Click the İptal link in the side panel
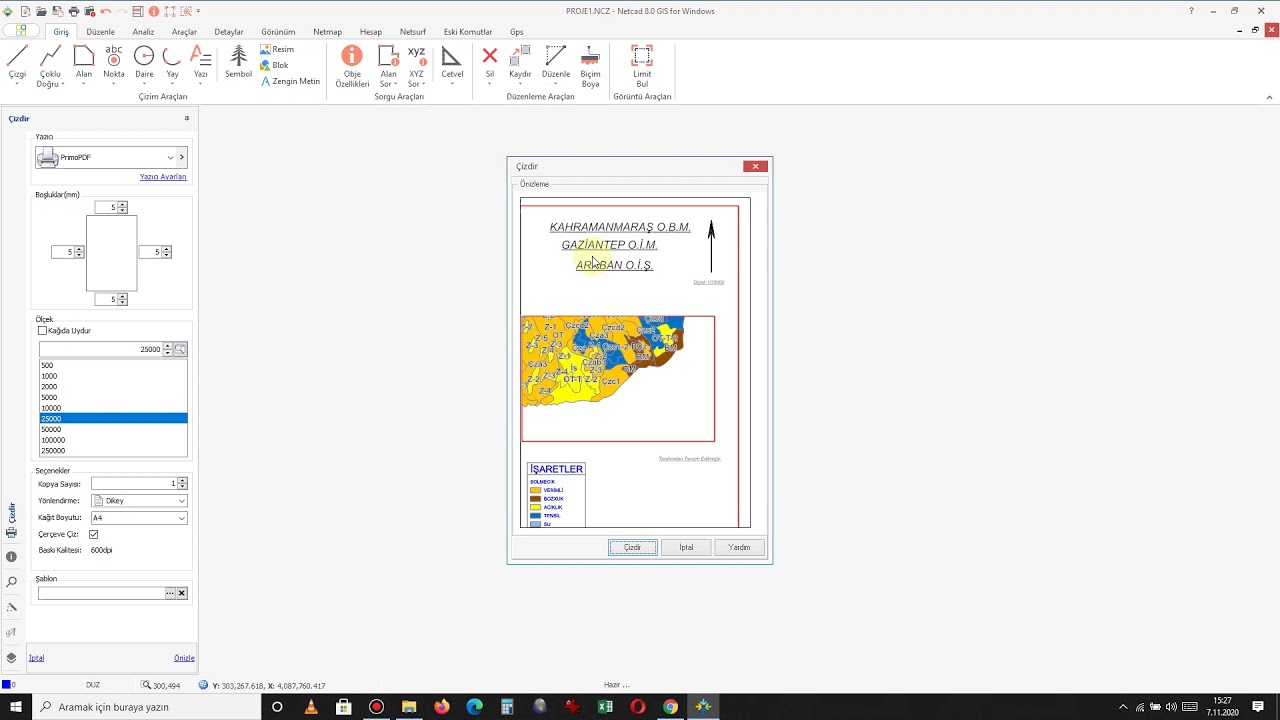The height and width of the screenshot is (720, 1280). (36, 658)
